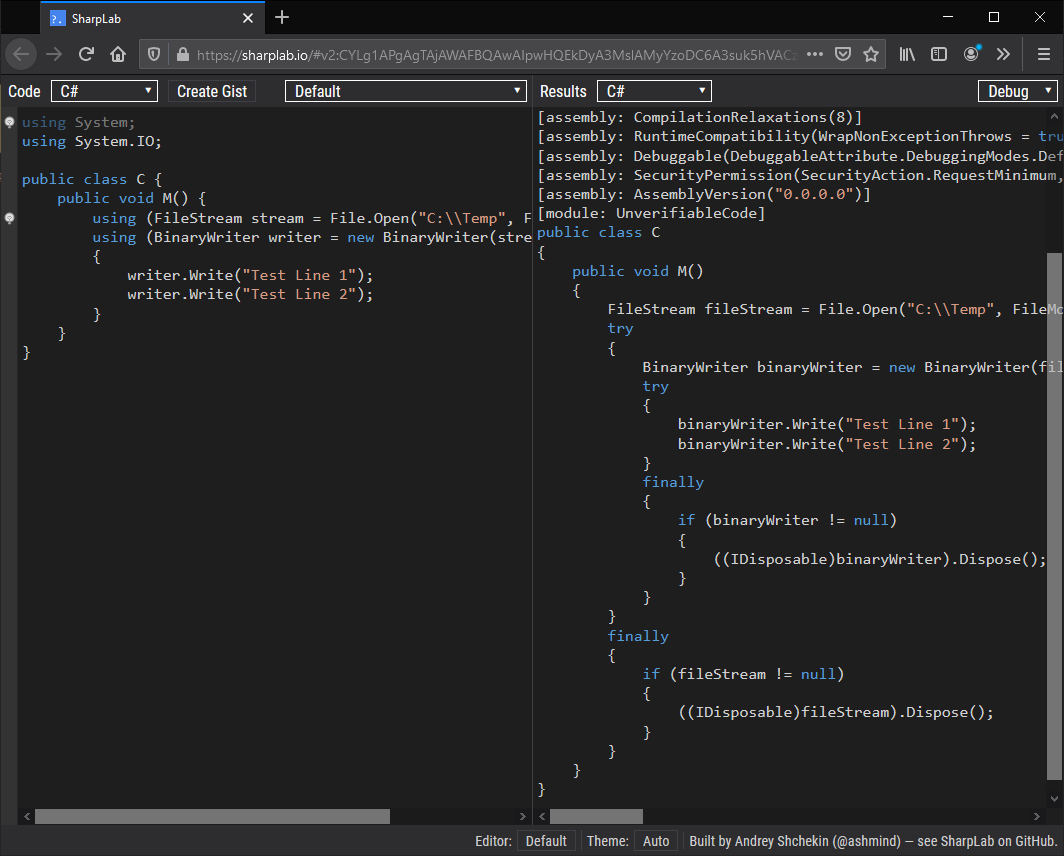1064x856 pixels.
Task: Open the Firefox Account icon
Action: [971, 54]
